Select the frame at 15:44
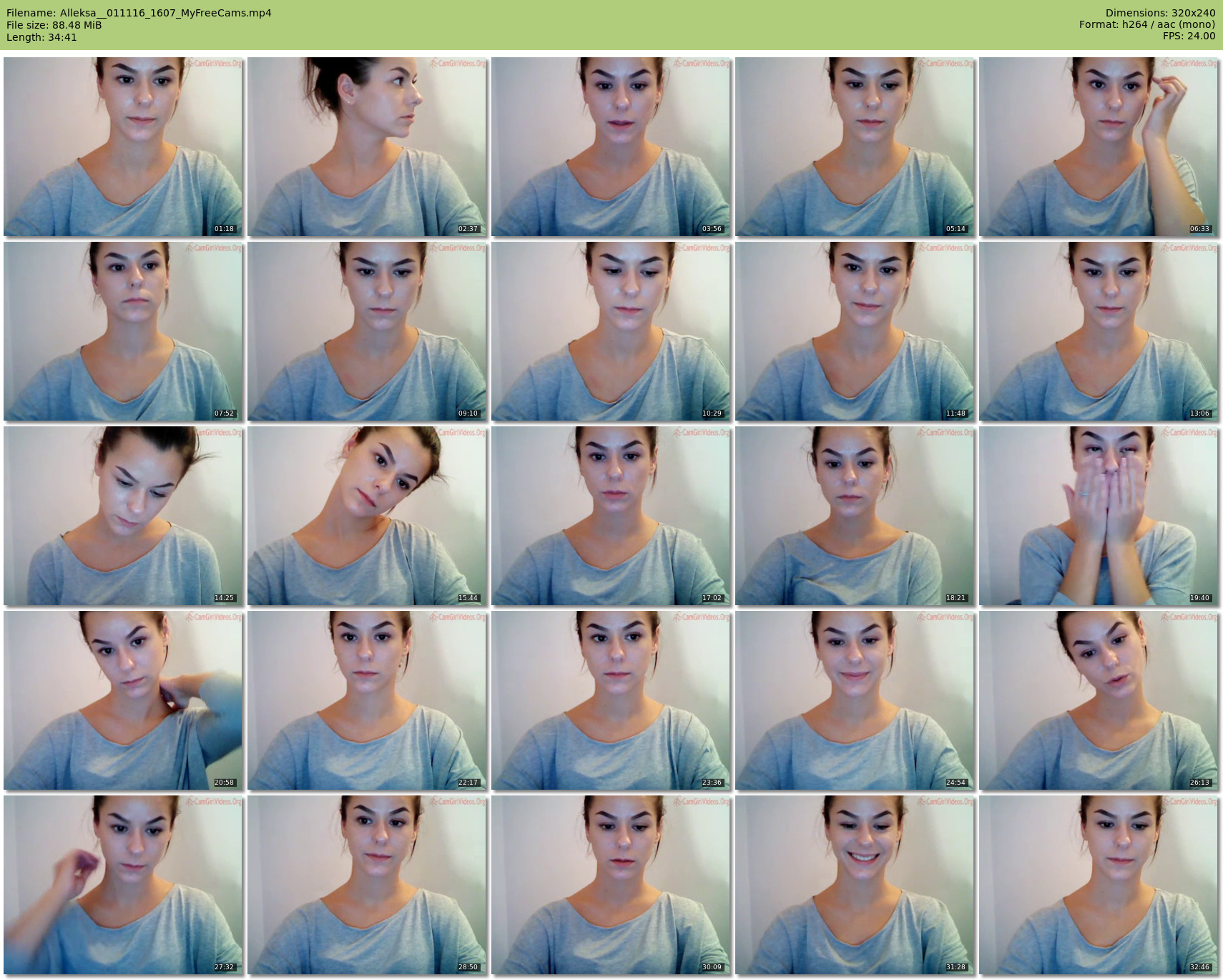This screenshot has width=1223, height=980. click(x=367, y=516)
